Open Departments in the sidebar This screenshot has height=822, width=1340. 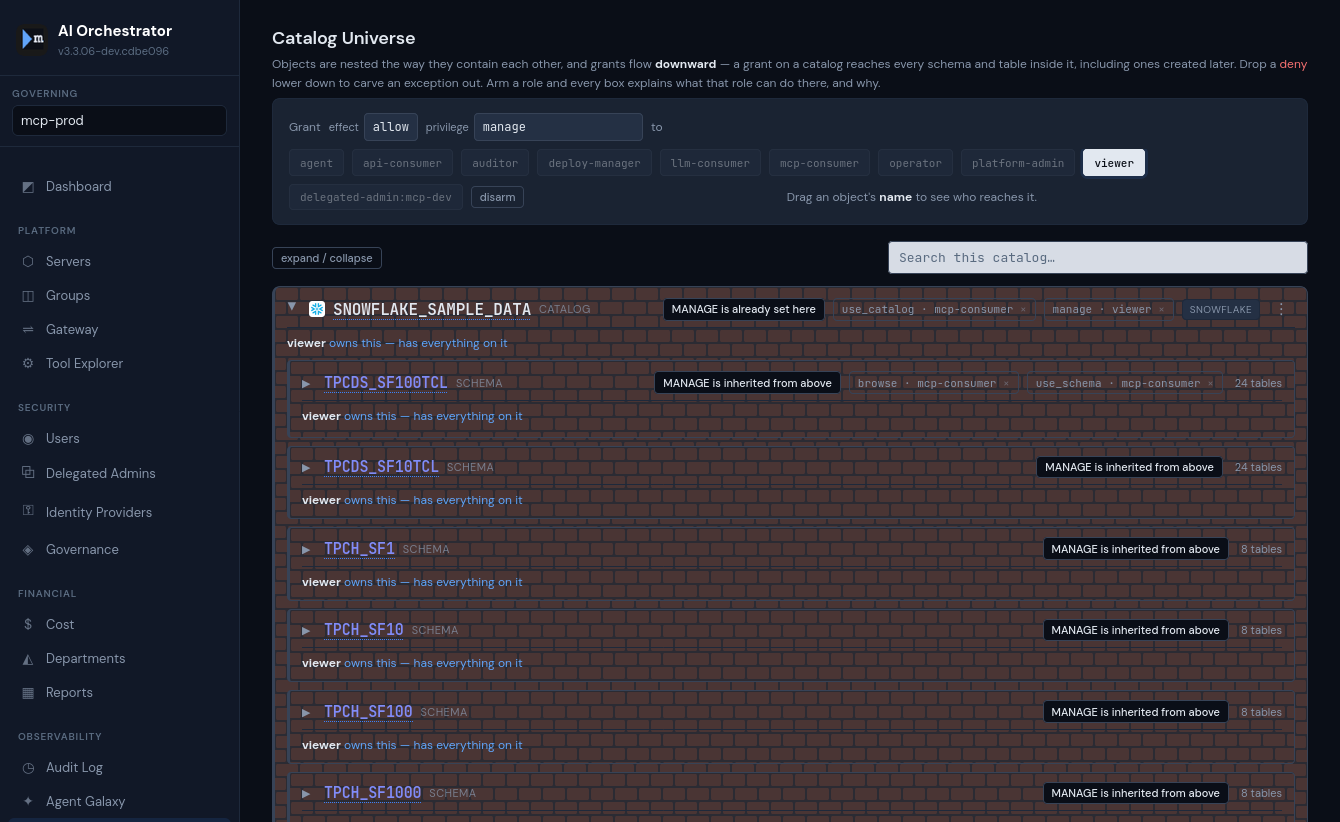pos(119,658)
